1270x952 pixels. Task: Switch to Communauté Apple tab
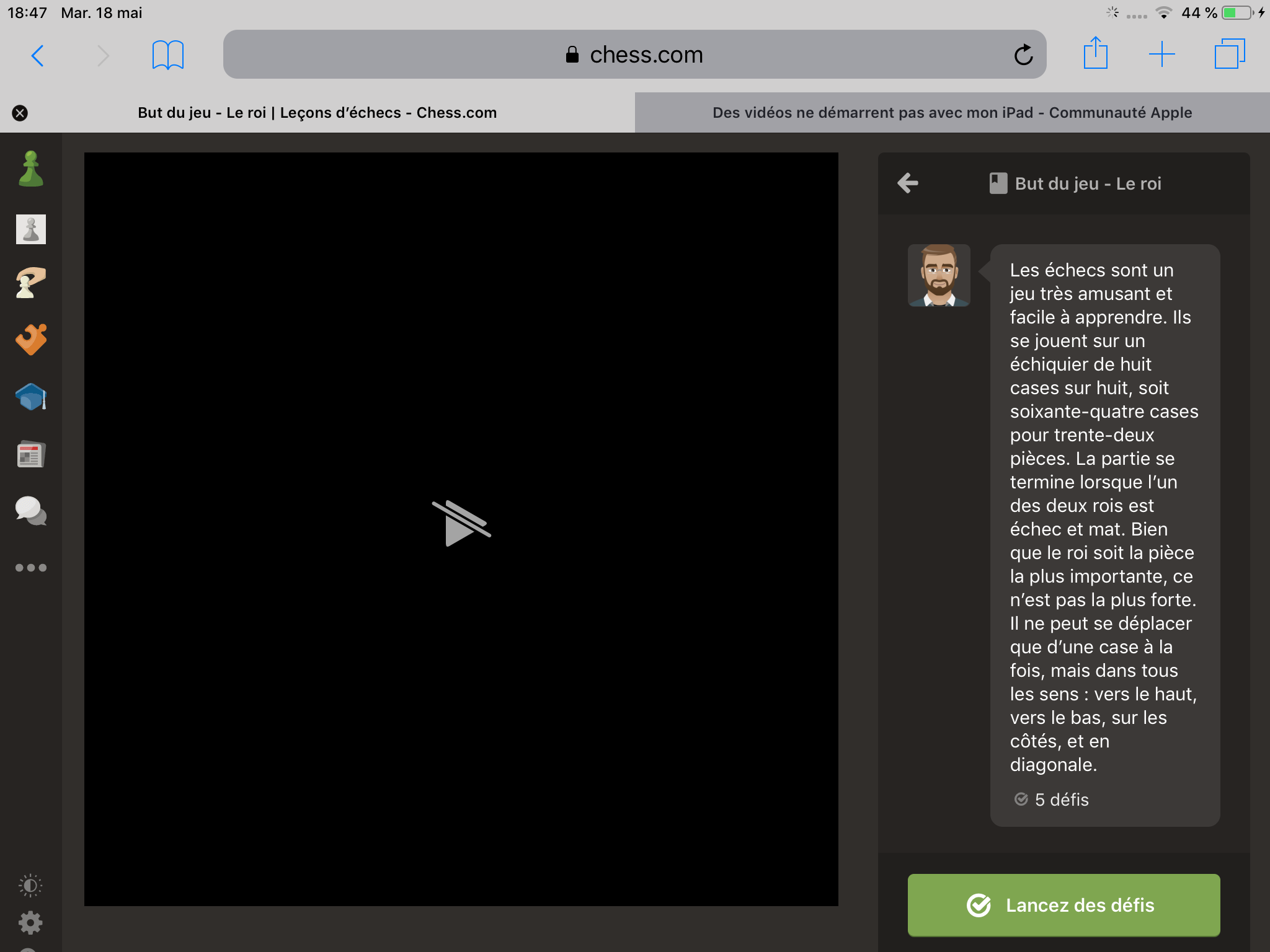point(952,113)
